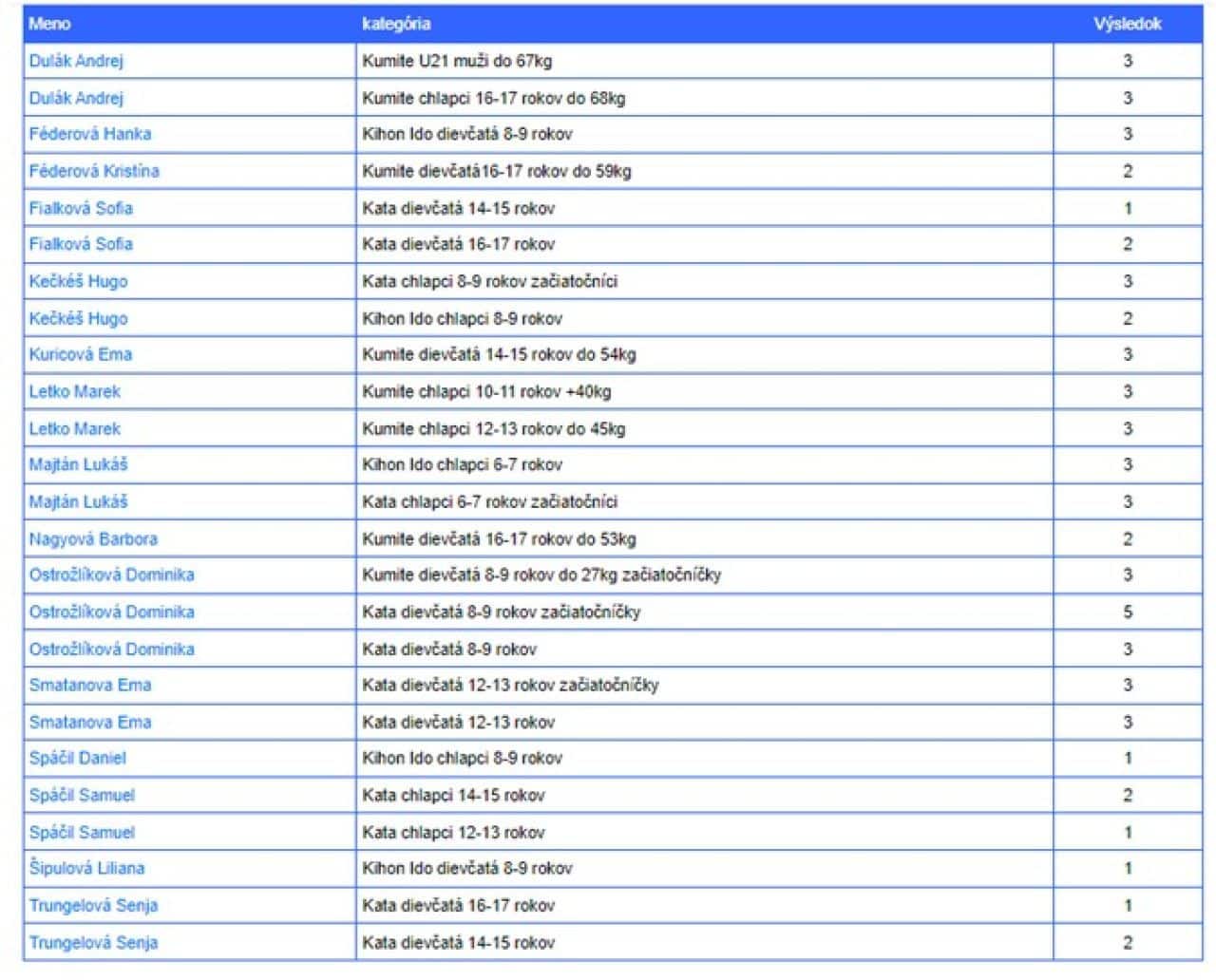Click result 1 in Šipulová Liliana row
The width and height of the screenshot is (1216, 980).
pyautogui.click(x=1128, y=868)
